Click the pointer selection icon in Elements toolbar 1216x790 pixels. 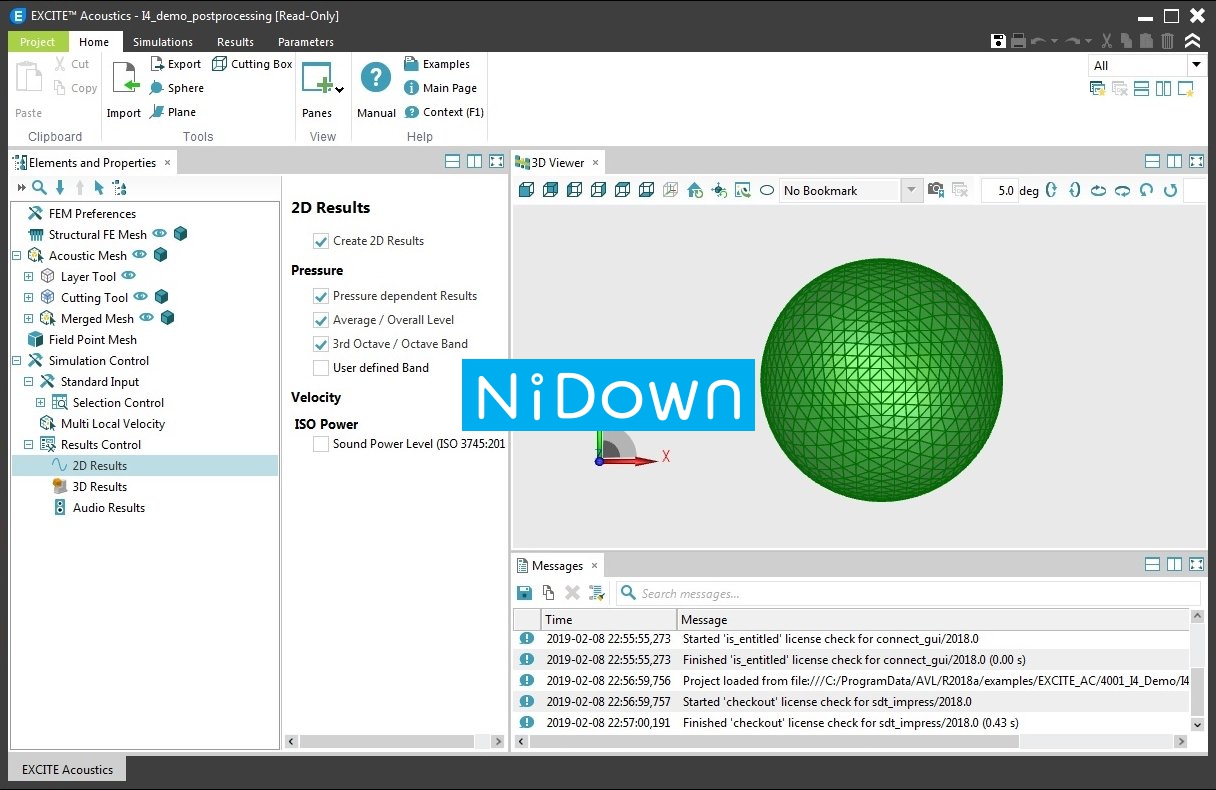(98, 187)
